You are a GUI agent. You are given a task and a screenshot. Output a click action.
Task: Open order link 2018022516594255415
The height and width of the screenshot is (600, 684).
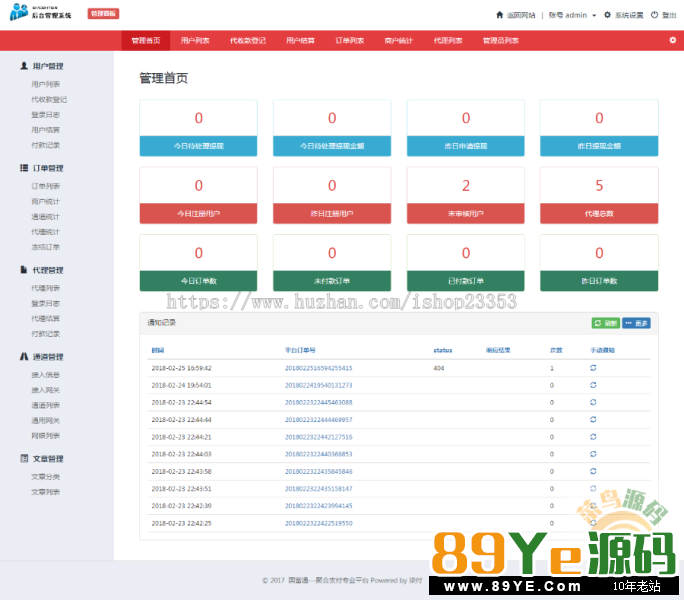point(318,368)
